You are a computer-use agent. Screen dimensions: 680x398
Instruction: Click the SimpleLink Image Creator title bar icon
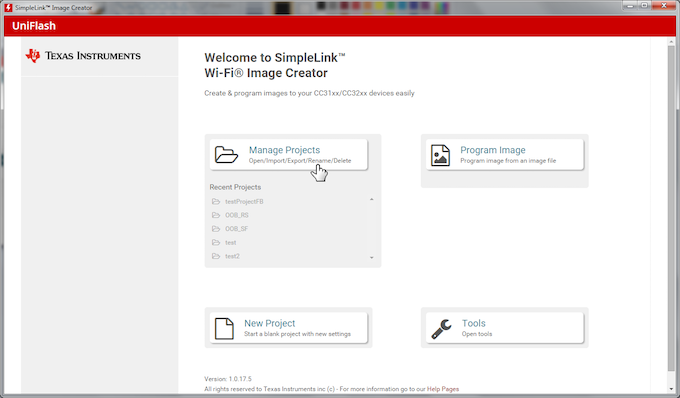[8, 7]
